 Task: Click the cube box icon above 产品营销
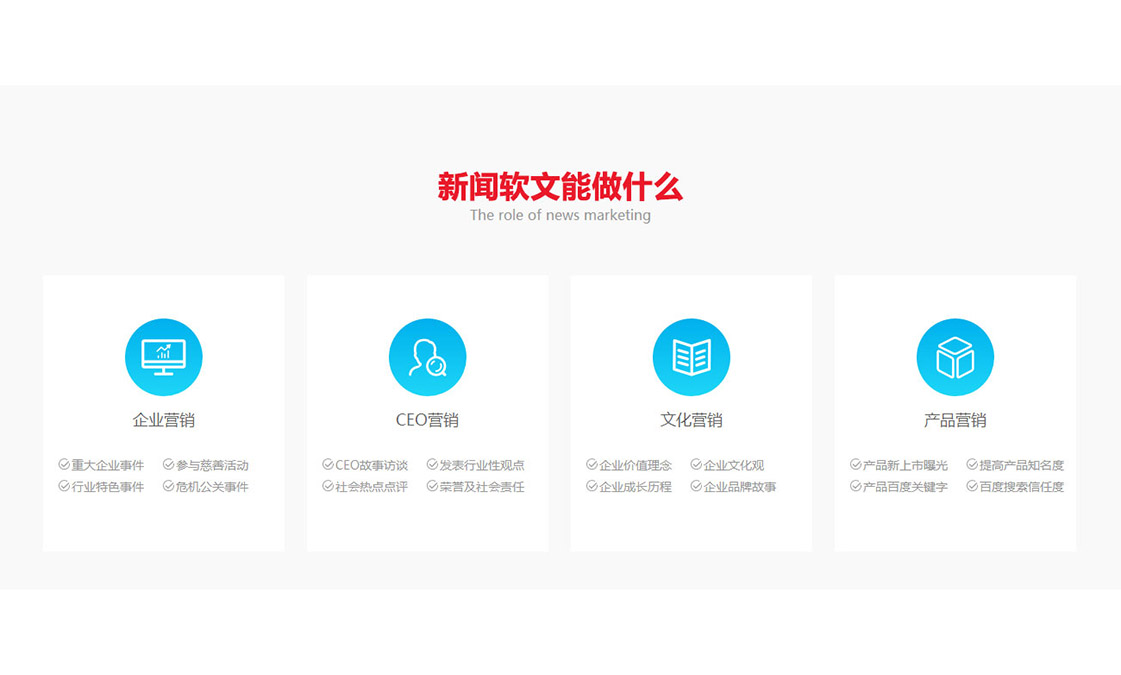tap(955, 357)
